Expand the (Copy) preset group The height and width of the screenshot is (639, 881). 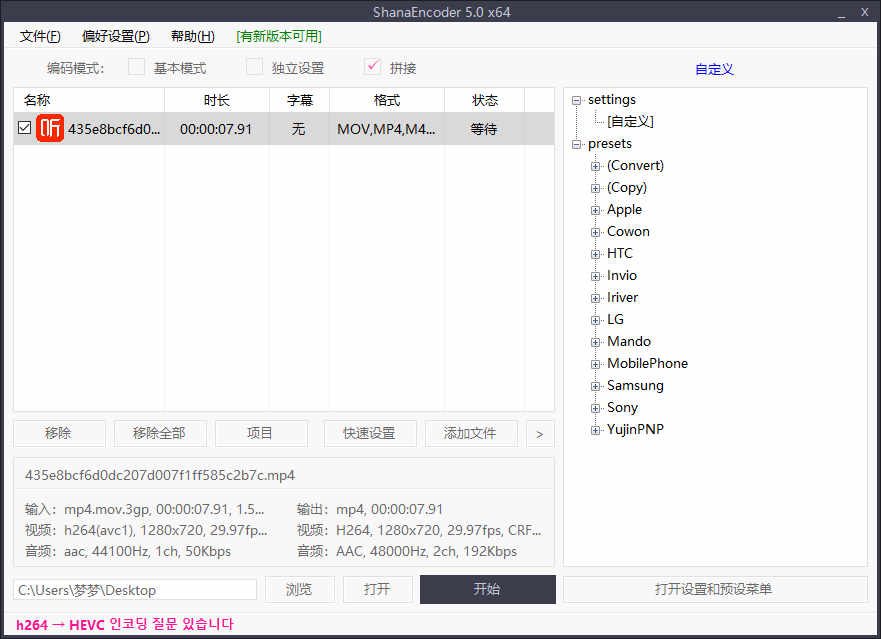[x=596, y=188]
